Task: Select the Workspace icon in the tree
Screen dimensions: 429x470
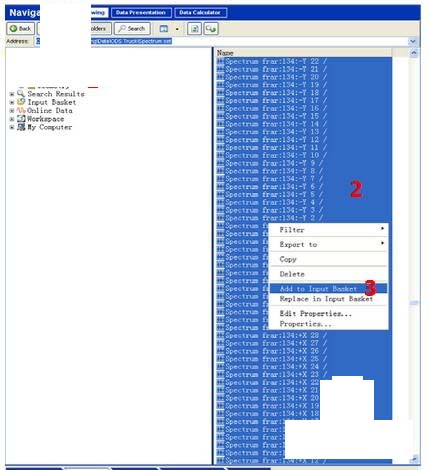Action: (21, 119)
